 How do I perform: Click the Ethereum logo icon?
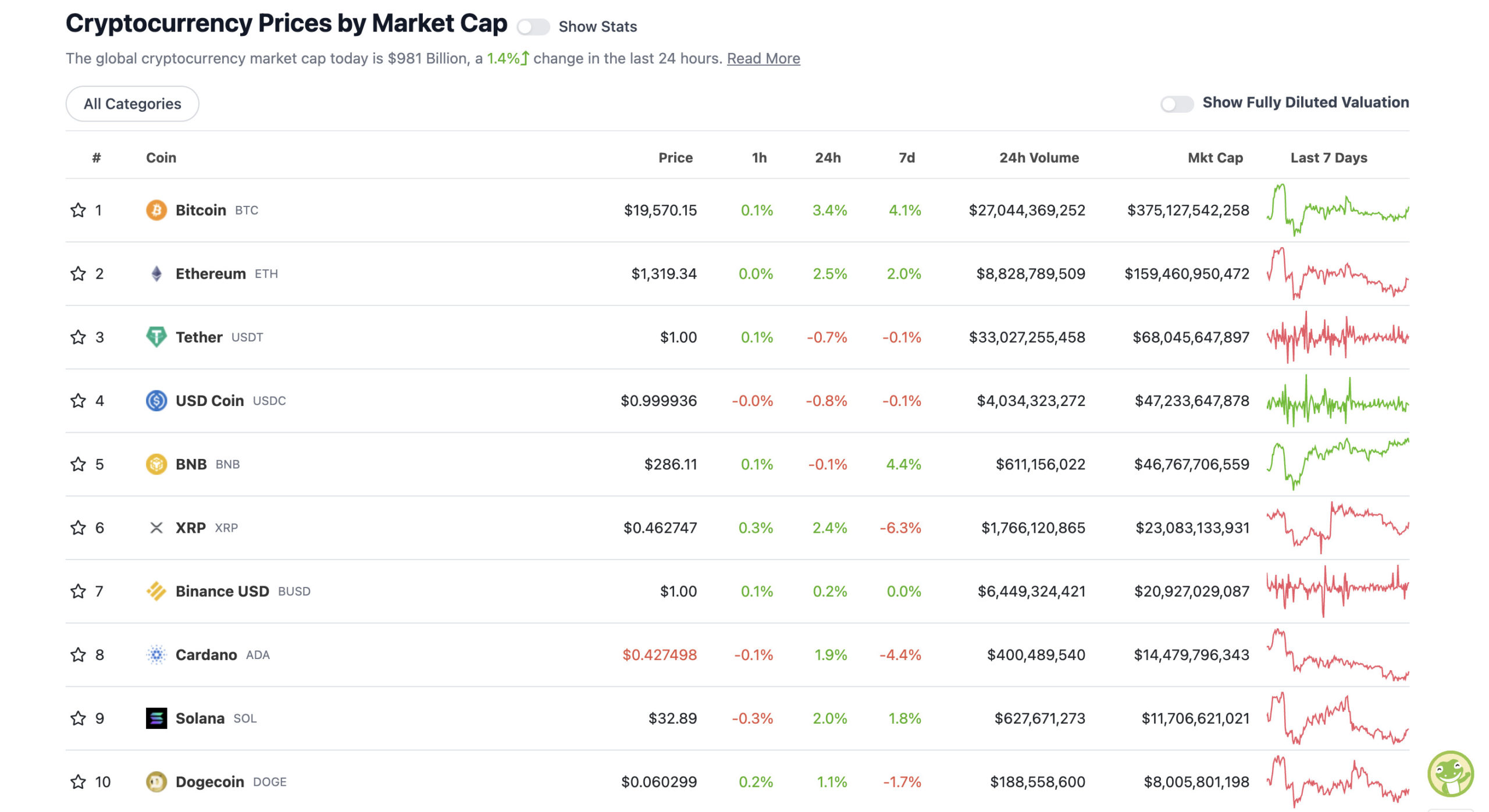click(x=156, y=273)
